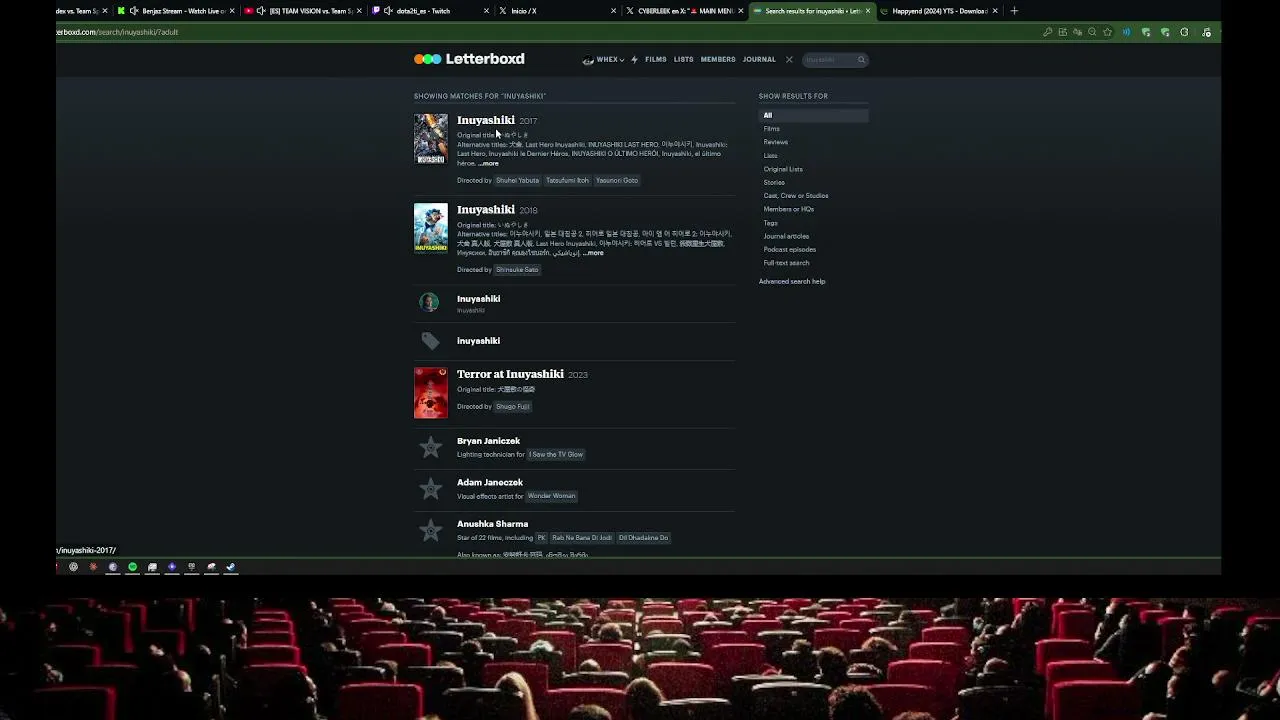Open the Spotify icon in the taskbar

[132, 567]
